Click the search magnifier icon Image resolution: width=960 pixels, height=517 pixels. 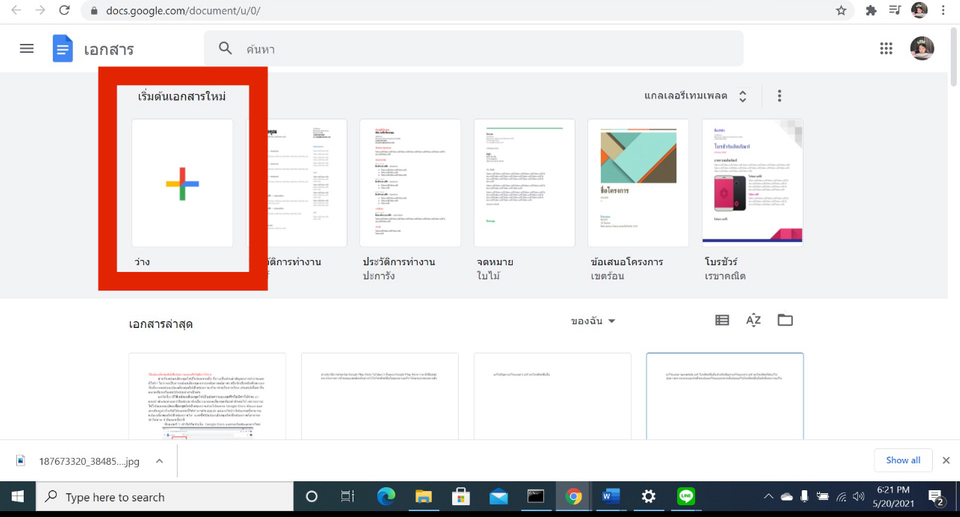pos(225,48)
